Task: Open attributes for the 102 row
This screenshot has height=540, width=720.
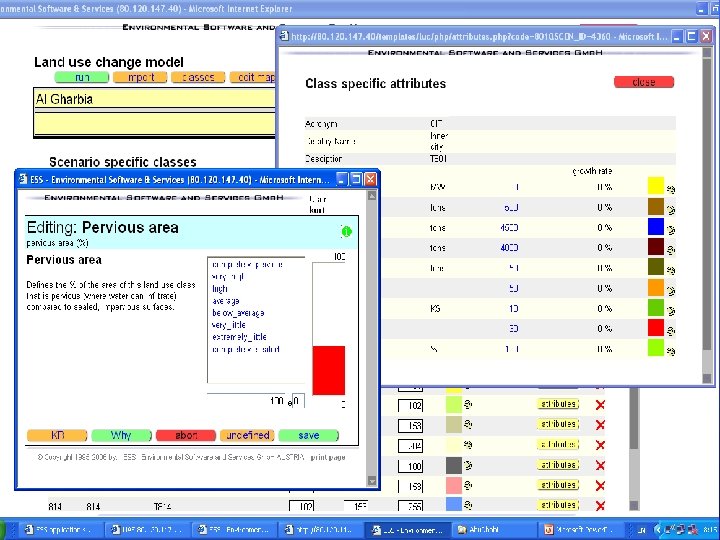Action: tap(558, 404)
